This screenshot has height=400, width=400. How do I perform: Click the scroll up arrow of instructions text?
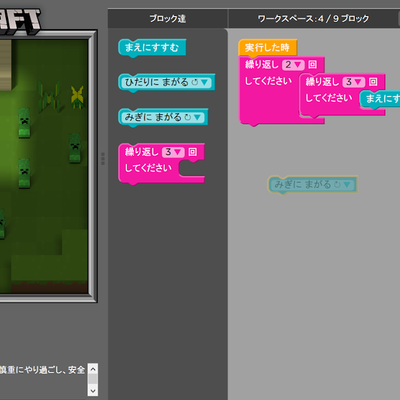[93, 369]
